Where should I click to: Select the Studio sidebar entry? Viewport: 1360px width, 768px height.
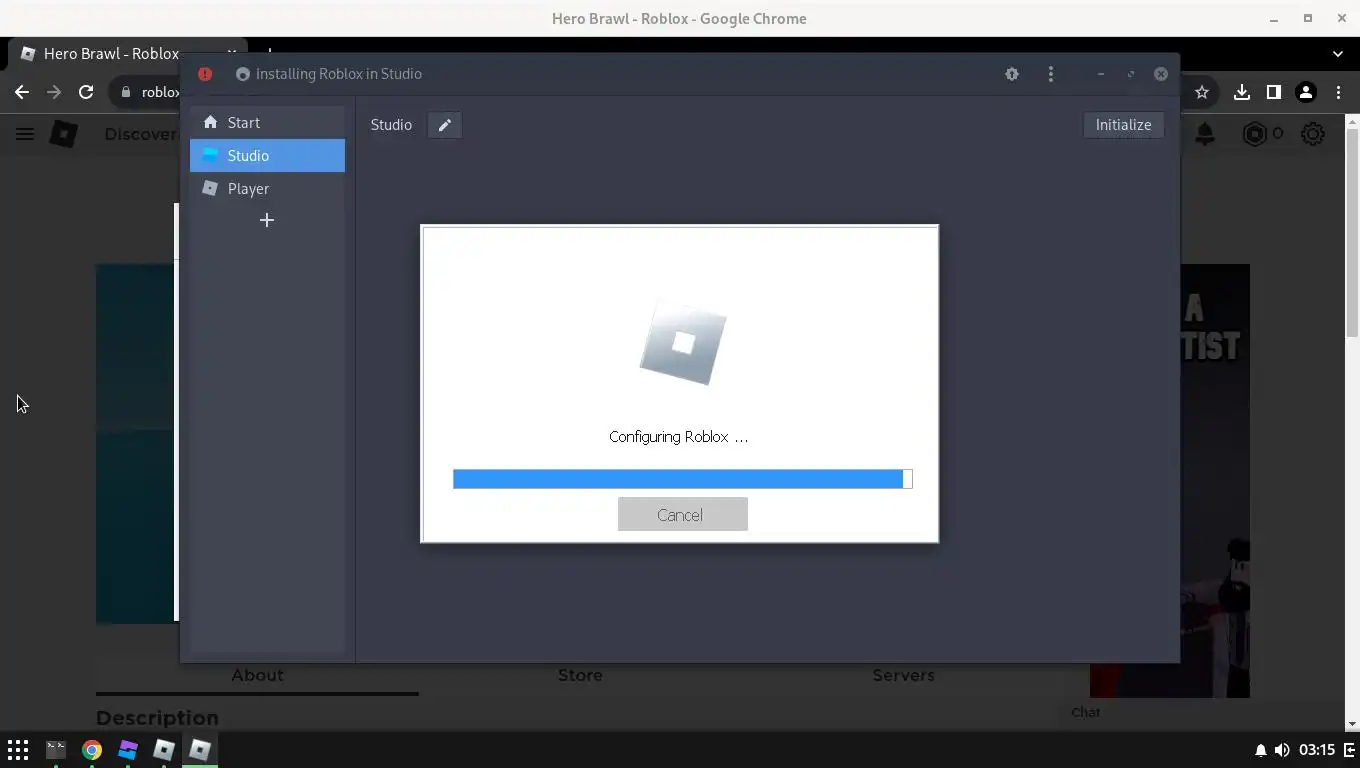[267, 155]
